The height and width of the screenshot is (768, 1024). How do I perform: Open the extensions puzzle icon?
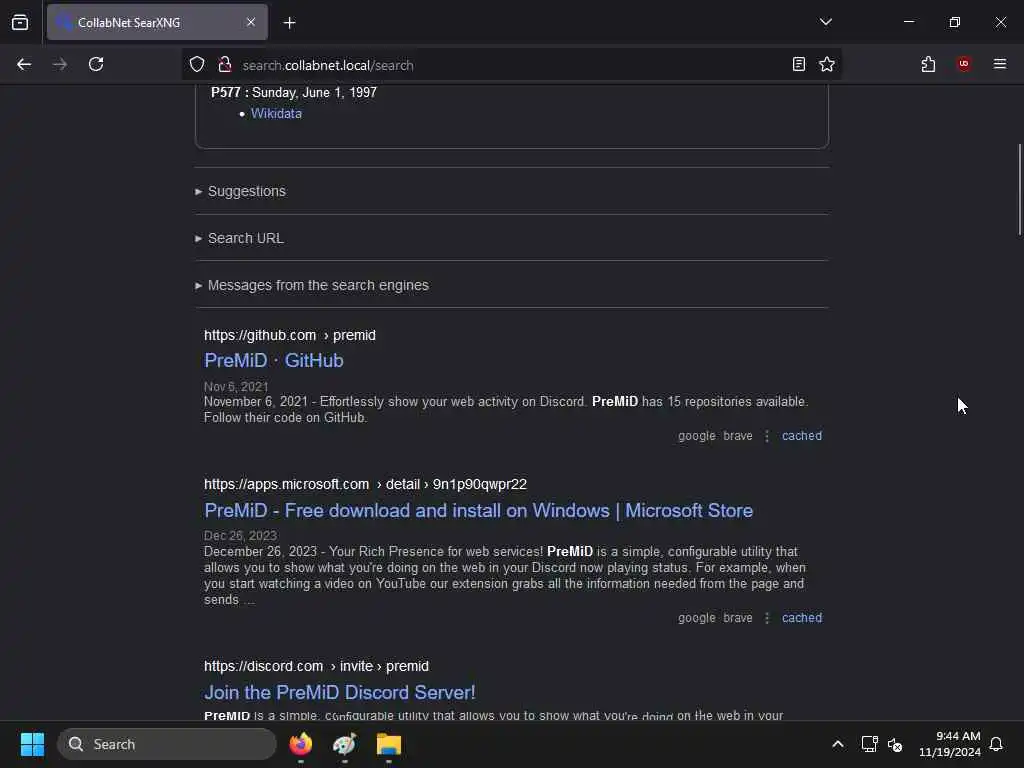[928, 64]
